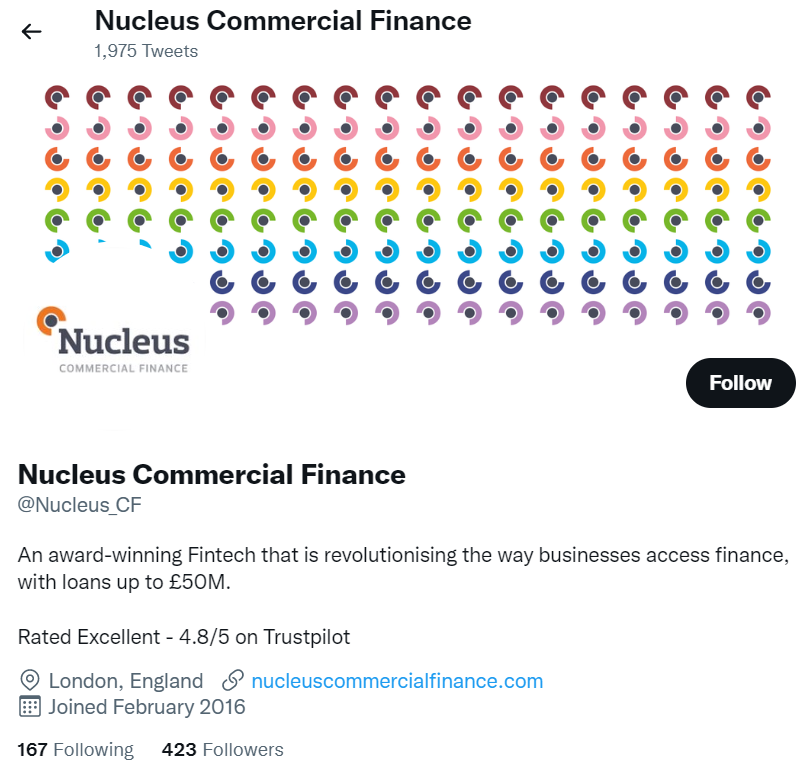Click the Nucleus company logo avatar
The image size is (810, 771).
(115, 330)
